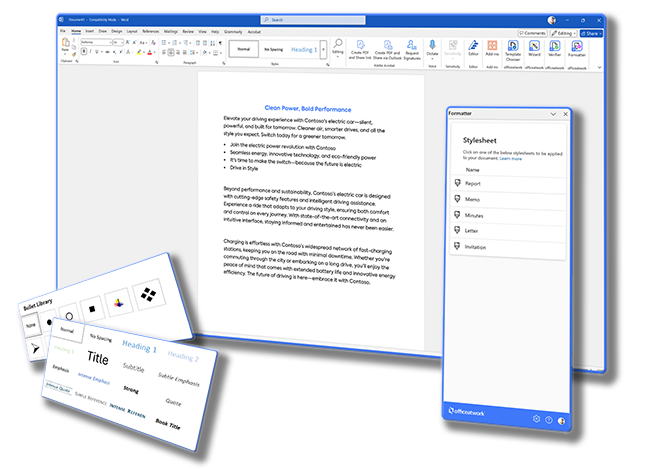
Task: Click Decrease Font Size icon
Action: (134, 42)
